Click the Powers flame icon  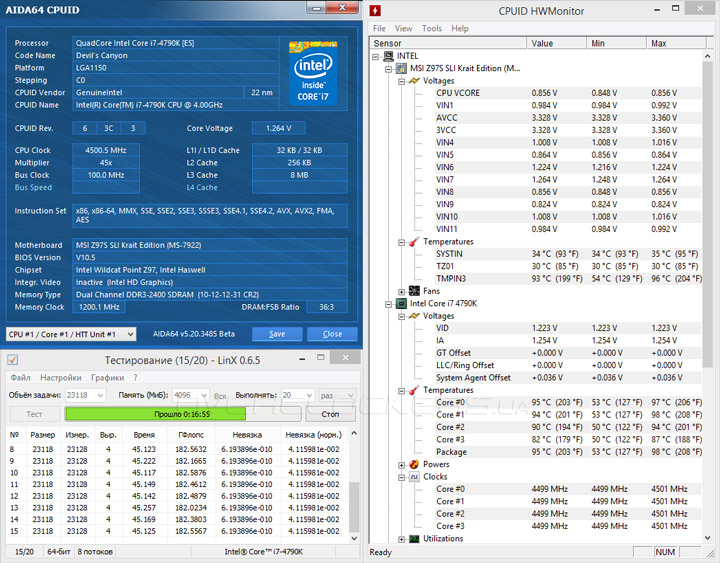414,464
